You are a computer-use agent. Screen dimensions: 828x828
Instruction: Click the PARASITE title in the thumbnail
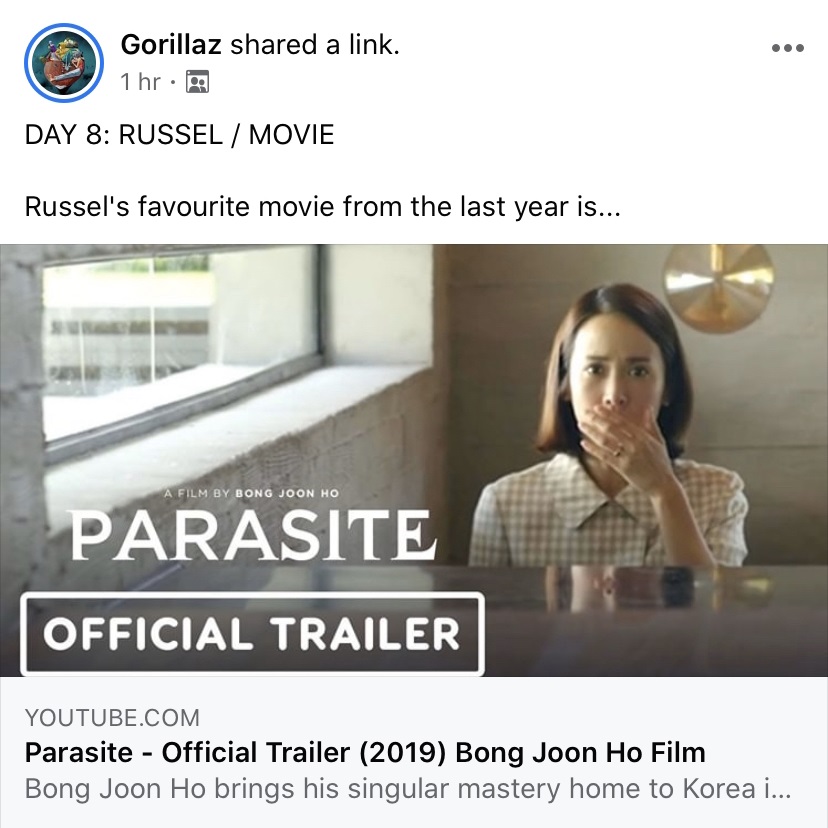[253, 535]
